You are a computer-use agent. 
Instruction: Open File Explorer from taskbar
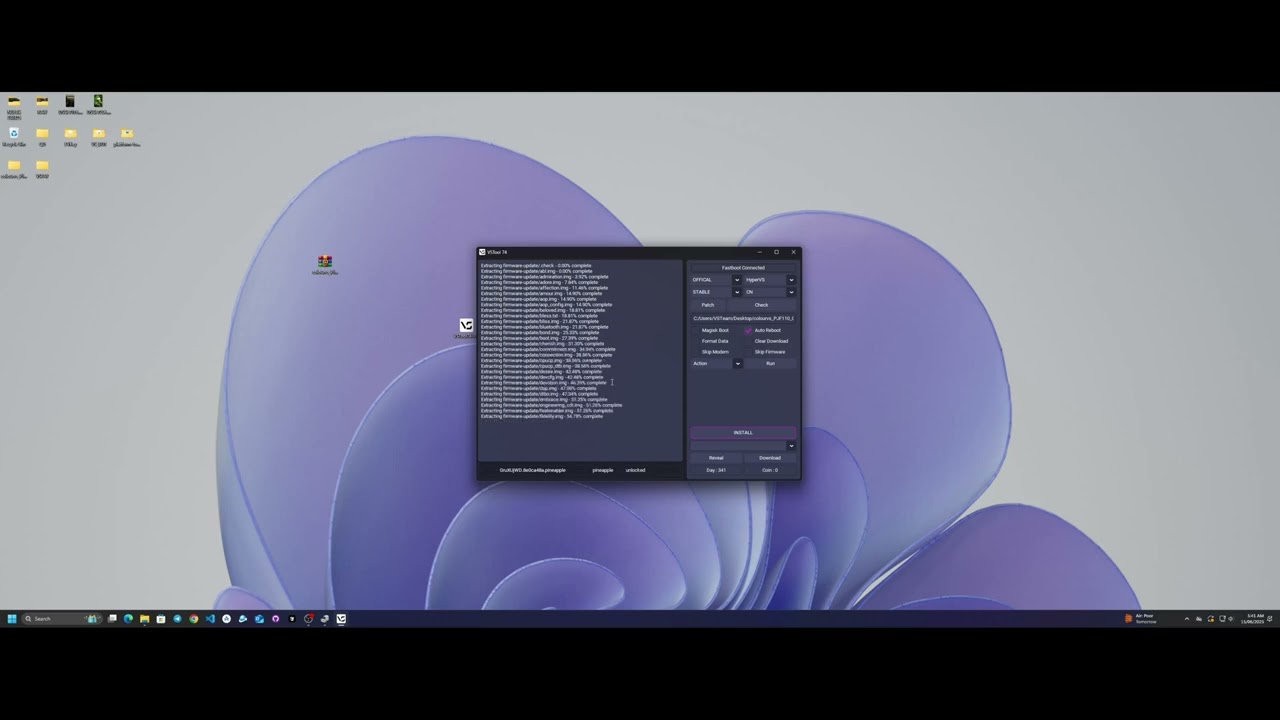coord(145,619)
